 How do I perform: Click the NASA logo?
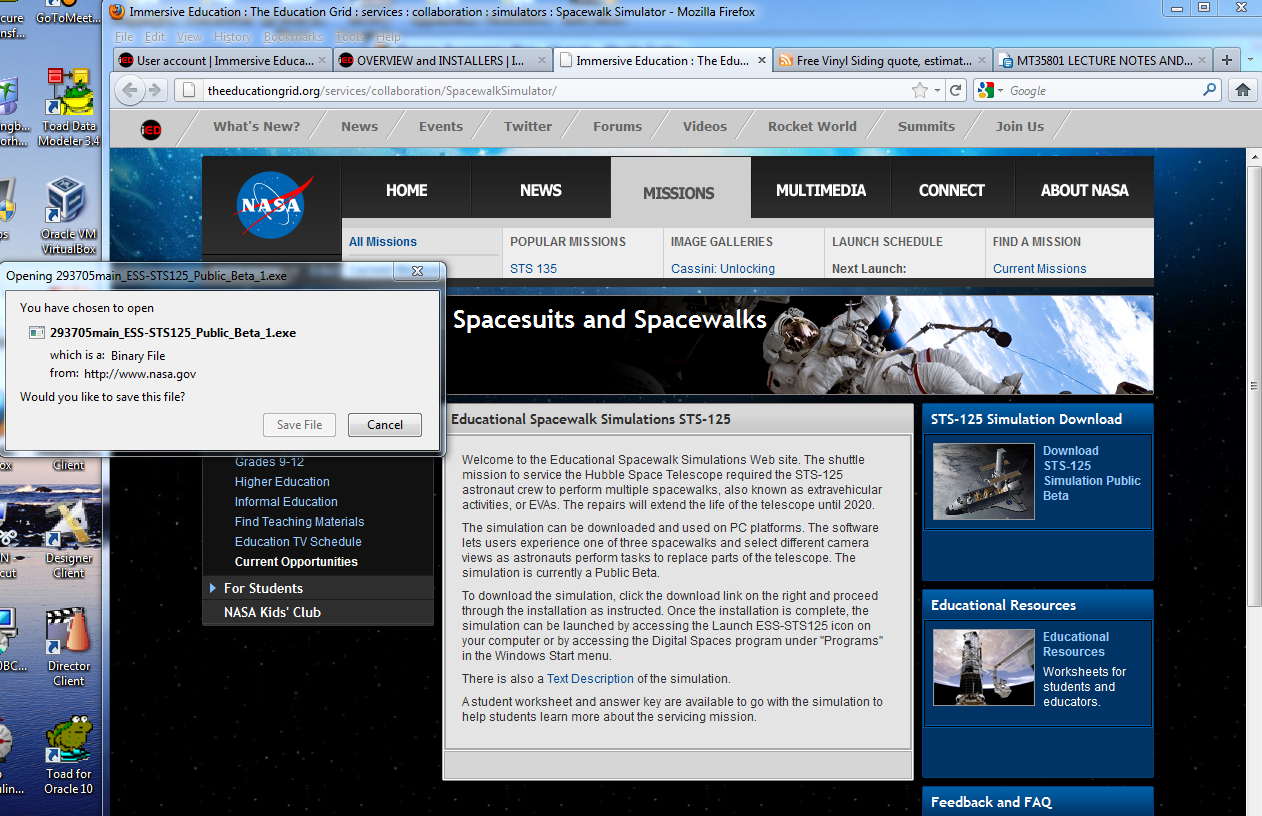(274, 204)
